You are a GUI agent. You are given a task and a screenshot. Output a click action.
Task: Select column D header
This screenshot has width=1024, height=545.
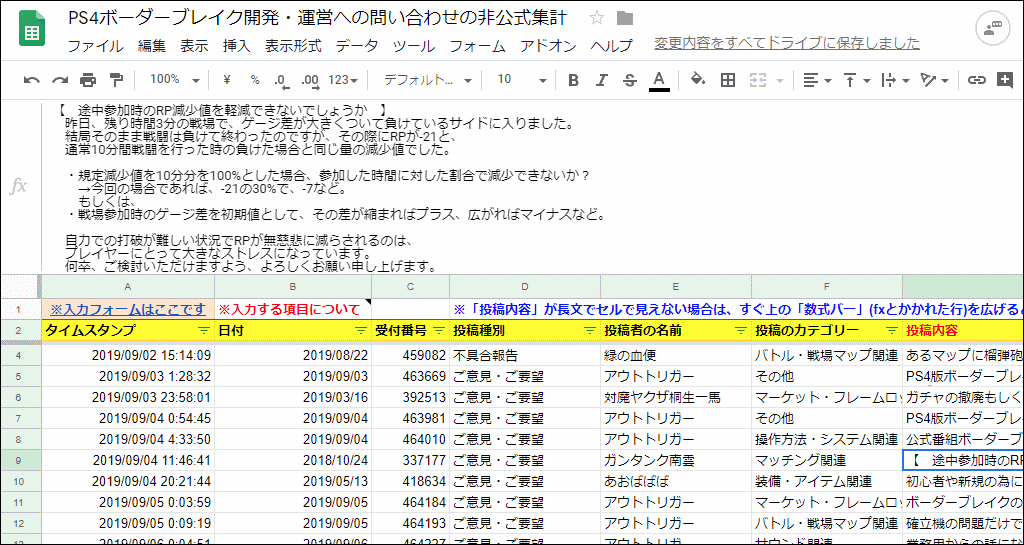pos(525,287)
